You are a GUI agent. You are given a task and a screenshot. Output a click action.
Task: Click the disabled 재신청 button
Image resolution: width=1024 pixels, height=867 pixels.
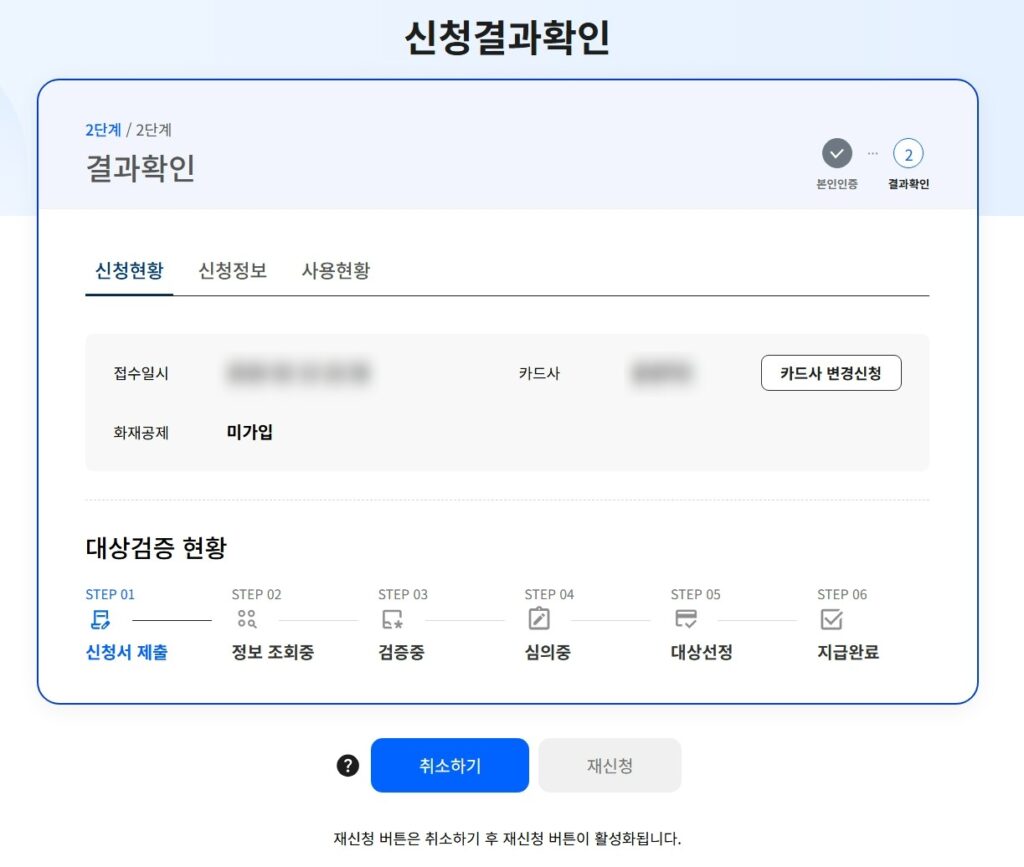click(610, 766)
